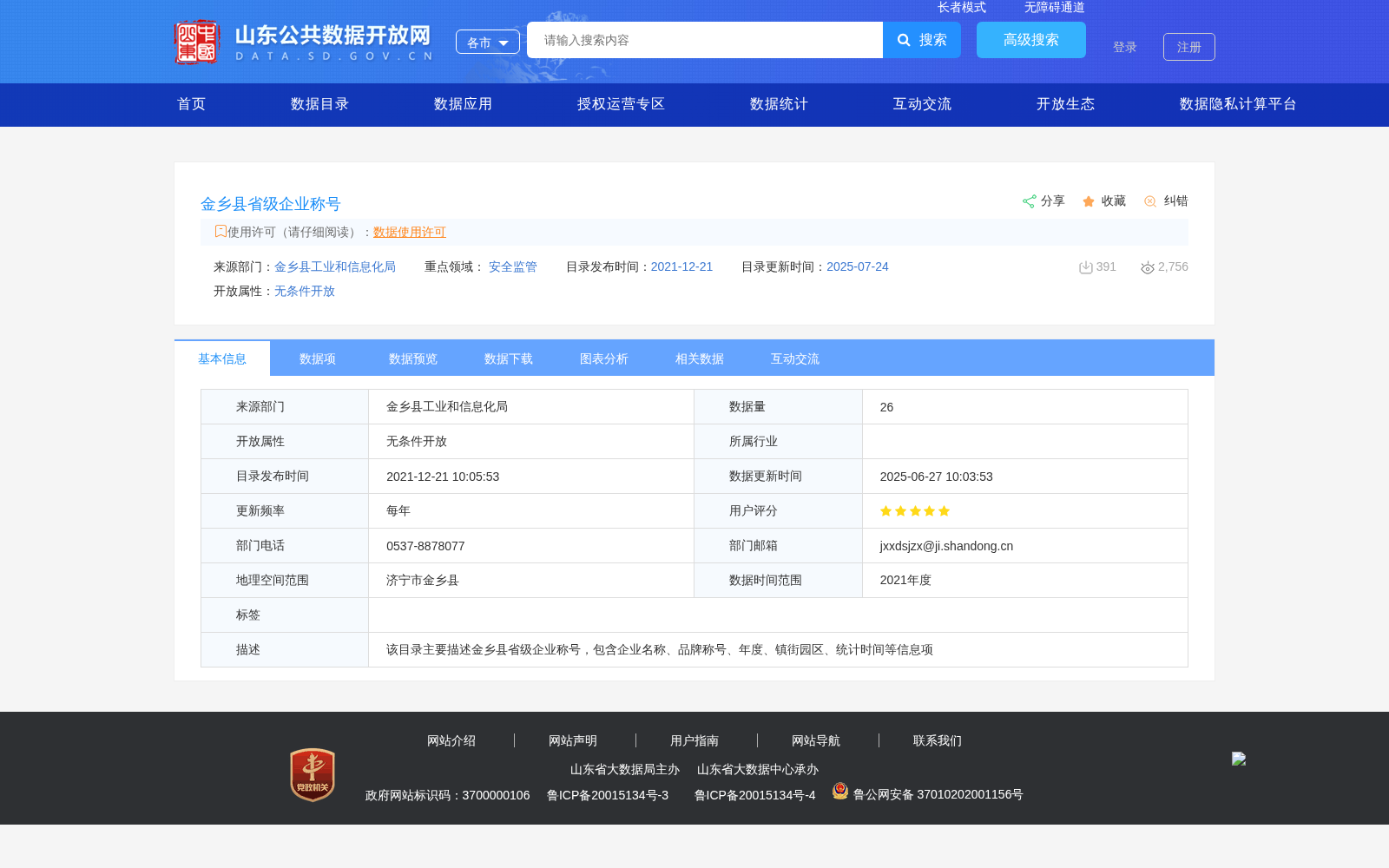Click the download count icon beside 391
Image resolution: width=1389 pixels, height=868 pixels.
click(1085, 267)
